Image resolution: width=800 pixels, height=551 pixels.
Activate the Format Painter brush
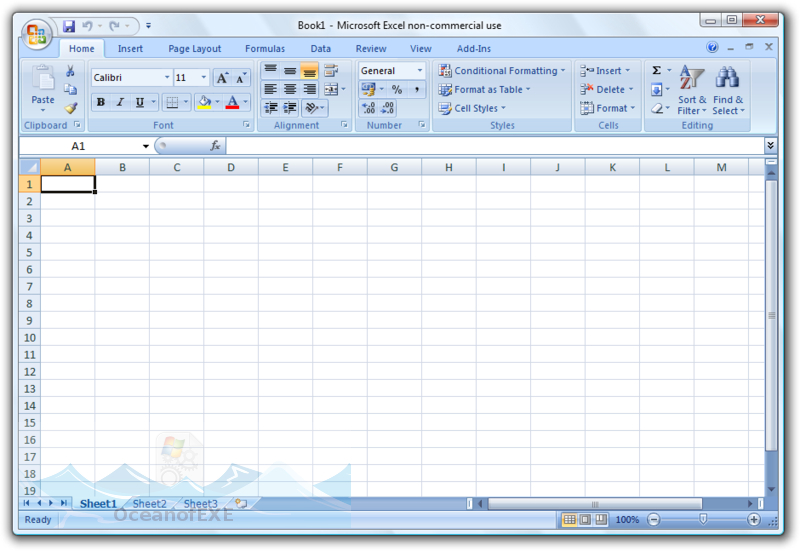70,108
